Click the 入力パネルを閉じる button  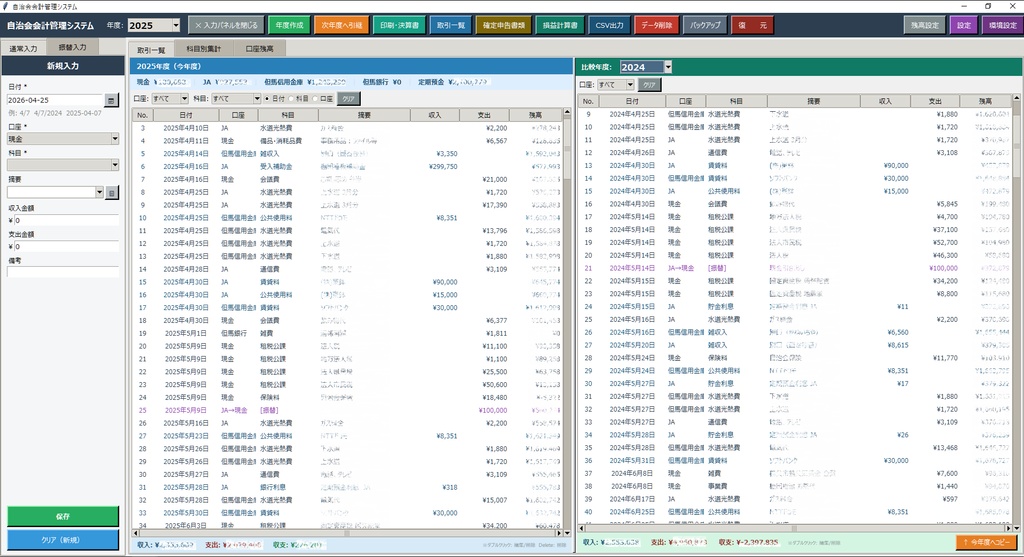227,25
